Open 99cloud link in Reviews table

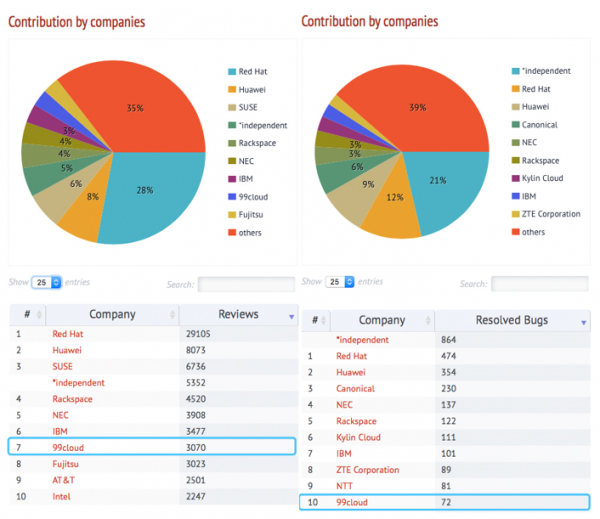click(68, 448)
